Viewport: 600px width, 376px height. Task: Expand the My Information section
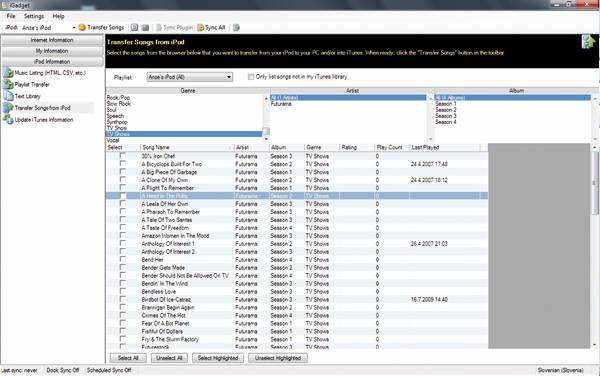(x=52, y=51)
